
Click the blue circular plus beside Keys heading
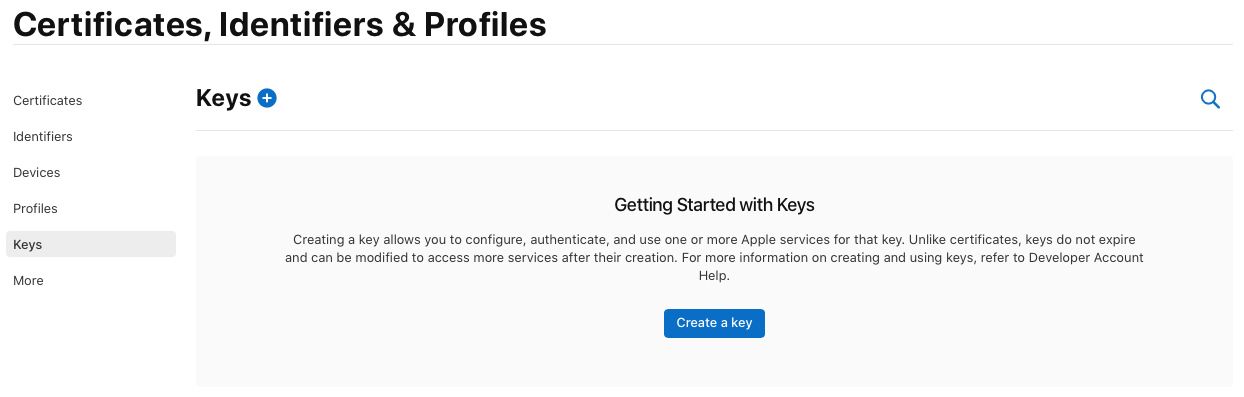pos(267,98)
